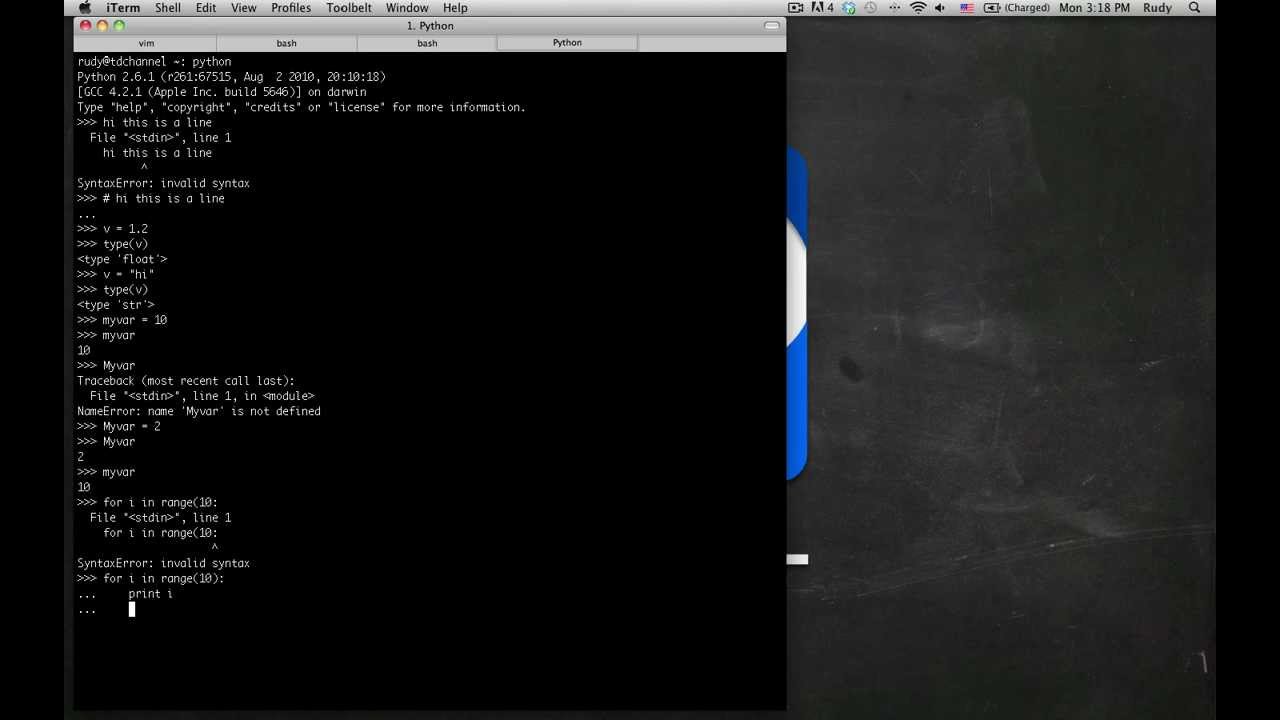This screenshot has height=720, width=1280.
Task: Click the 'v = "hi"' assignment line
Action: (128, 274)
